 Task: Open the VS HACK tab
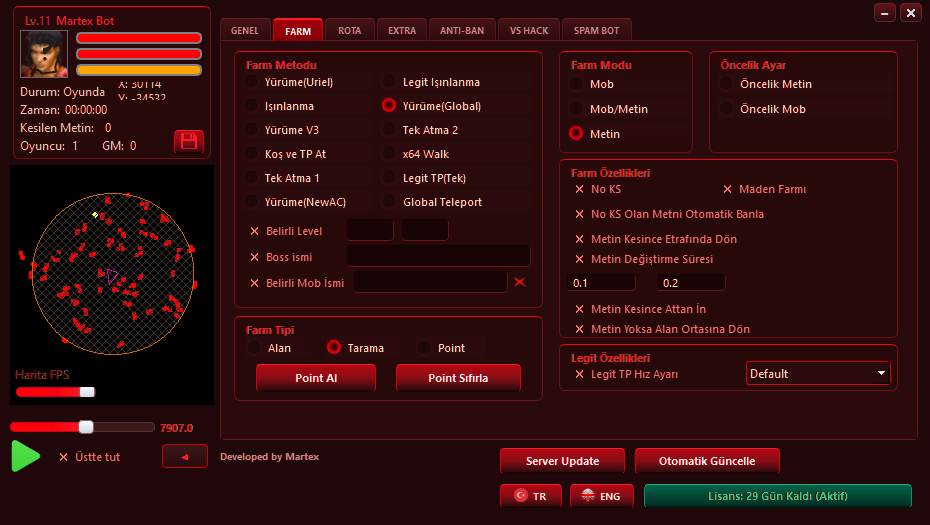529,30
